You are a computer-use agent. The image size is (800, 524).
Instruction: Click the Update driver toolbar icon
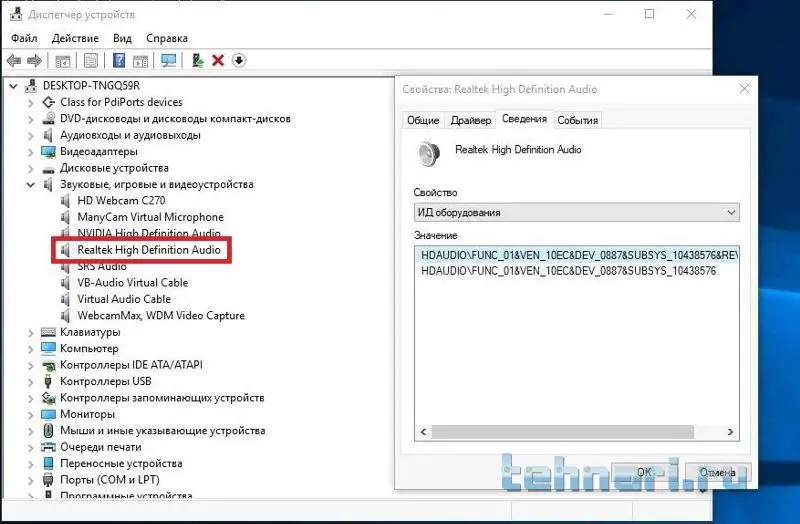pyautogui.click(x=197, y=60)
